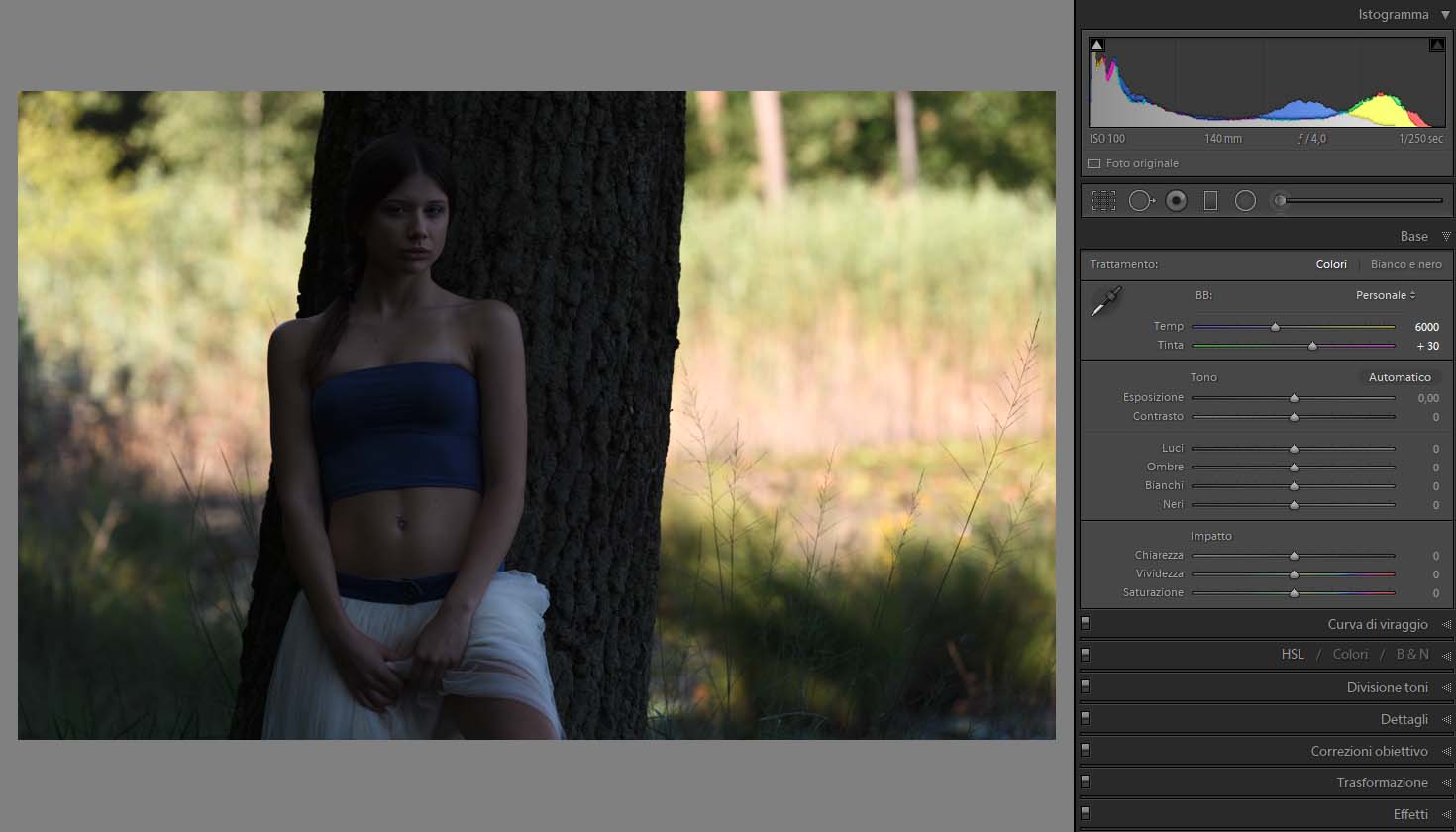Select the Colori treatment option
The image size is (1456, 832).
[1331, 264]
